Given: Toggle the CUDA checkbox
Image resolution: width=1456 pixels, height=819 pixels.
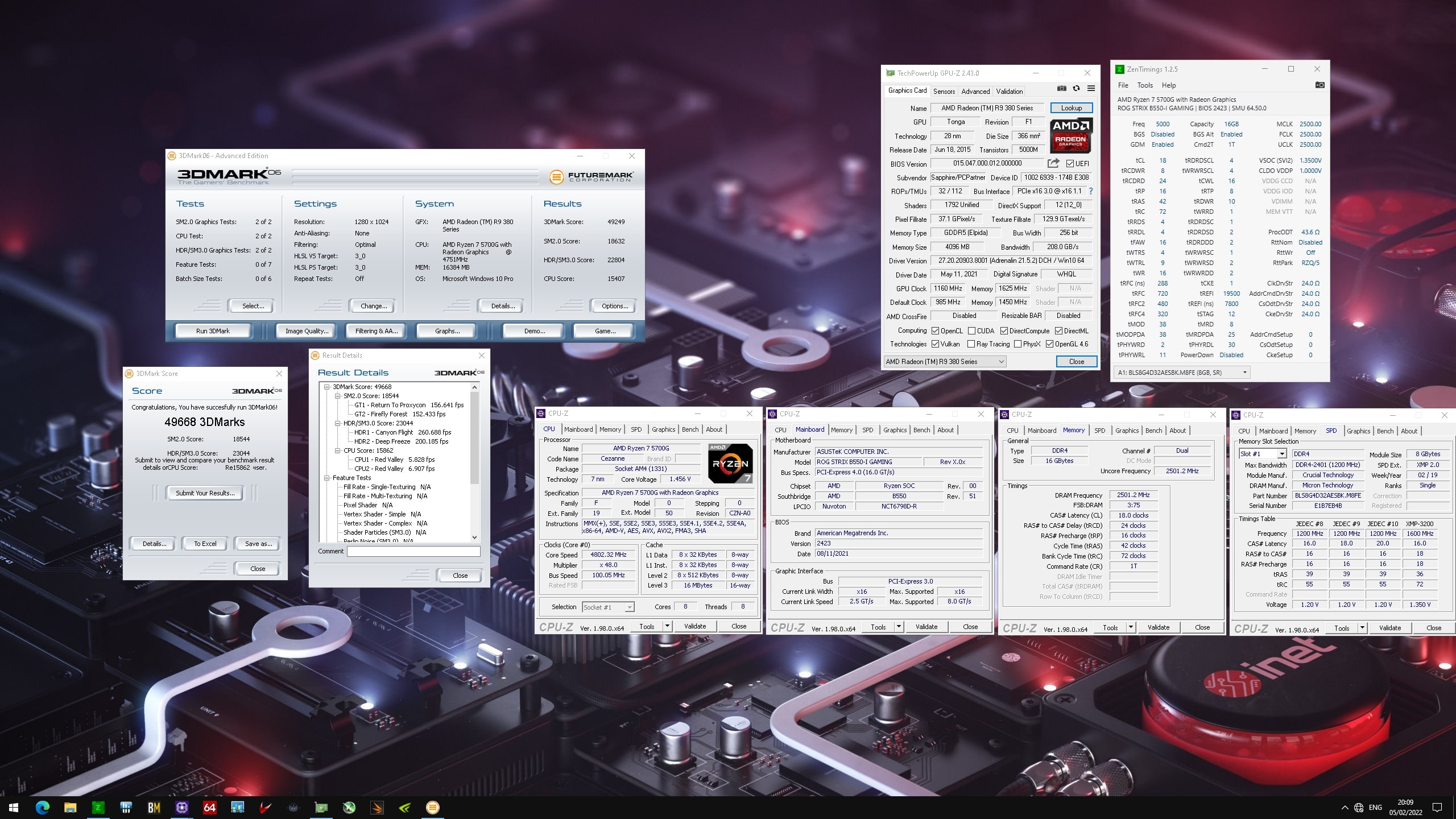Looking at the screenshot, I should [971, 330].
